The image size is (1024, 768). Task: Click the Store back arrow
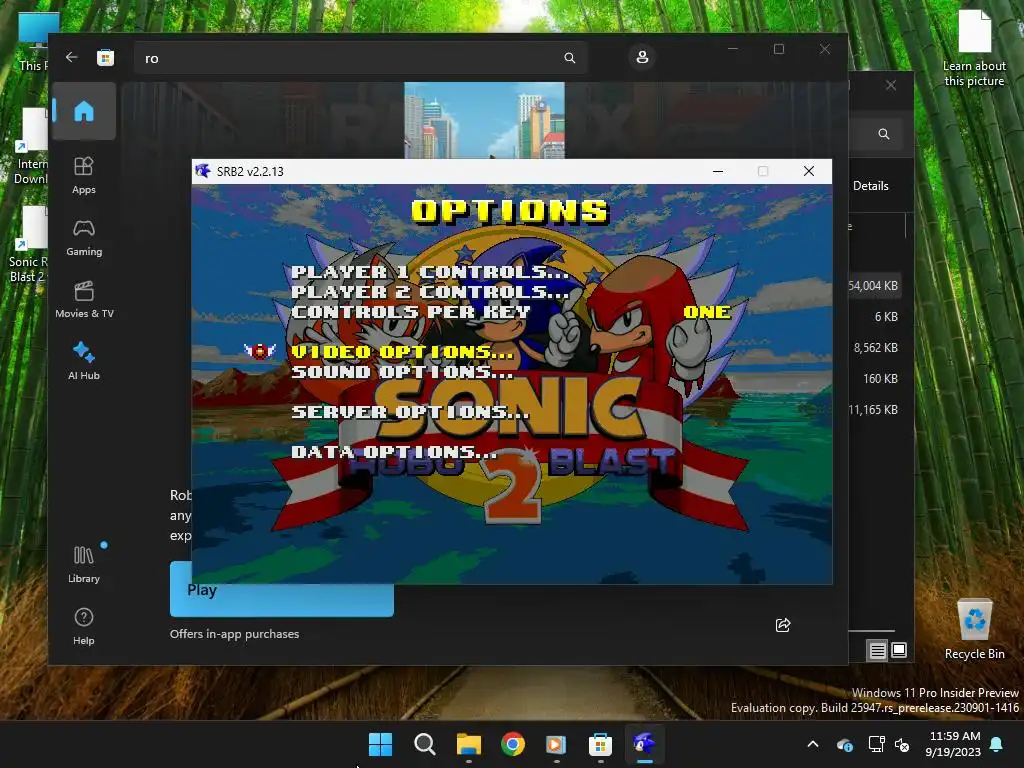pyautogui.click(x=72, y=57)
